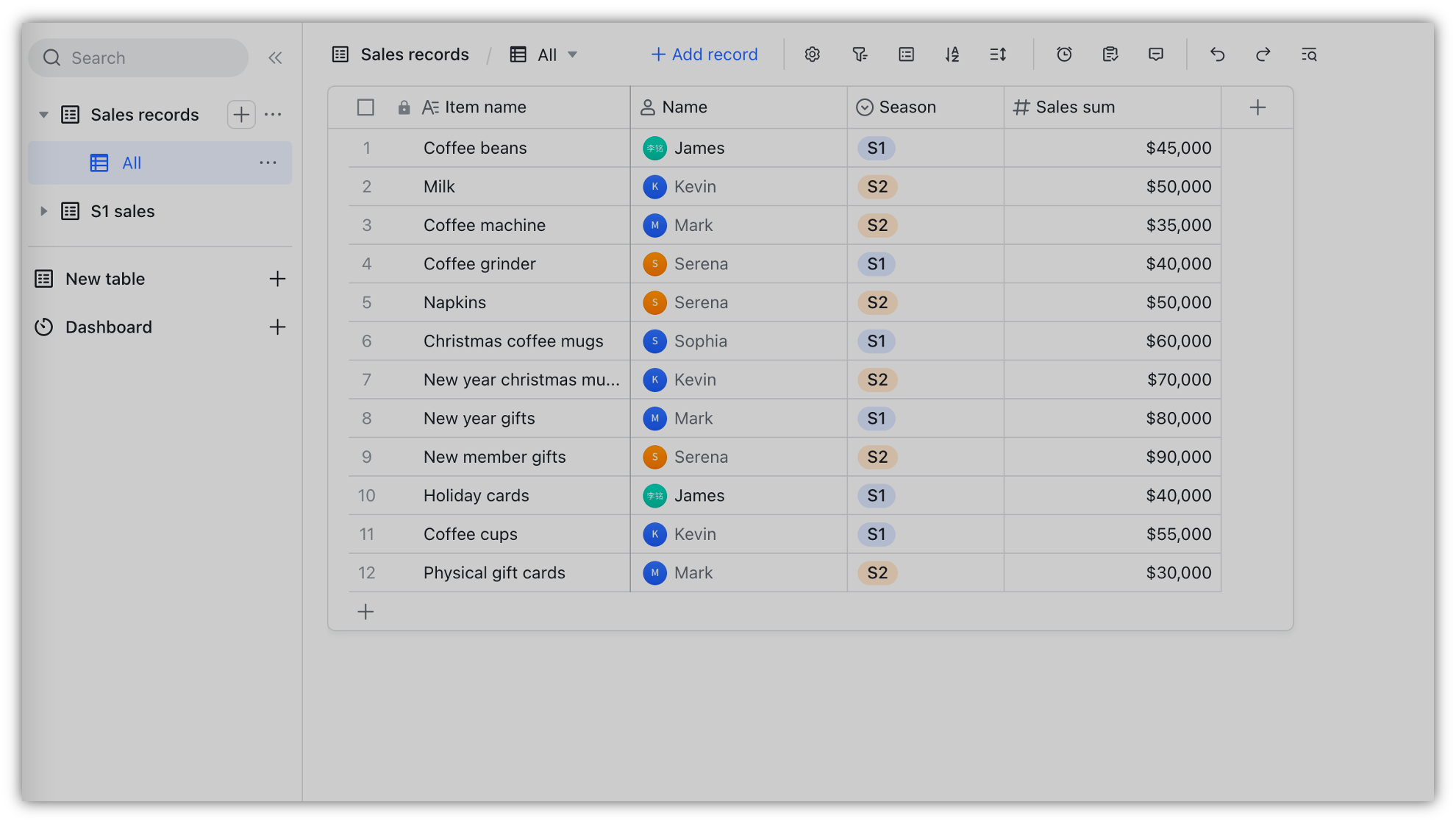The image size is (1456, 824).
Task: Click the Sales records menu item
Action: [x=145, y=114]
